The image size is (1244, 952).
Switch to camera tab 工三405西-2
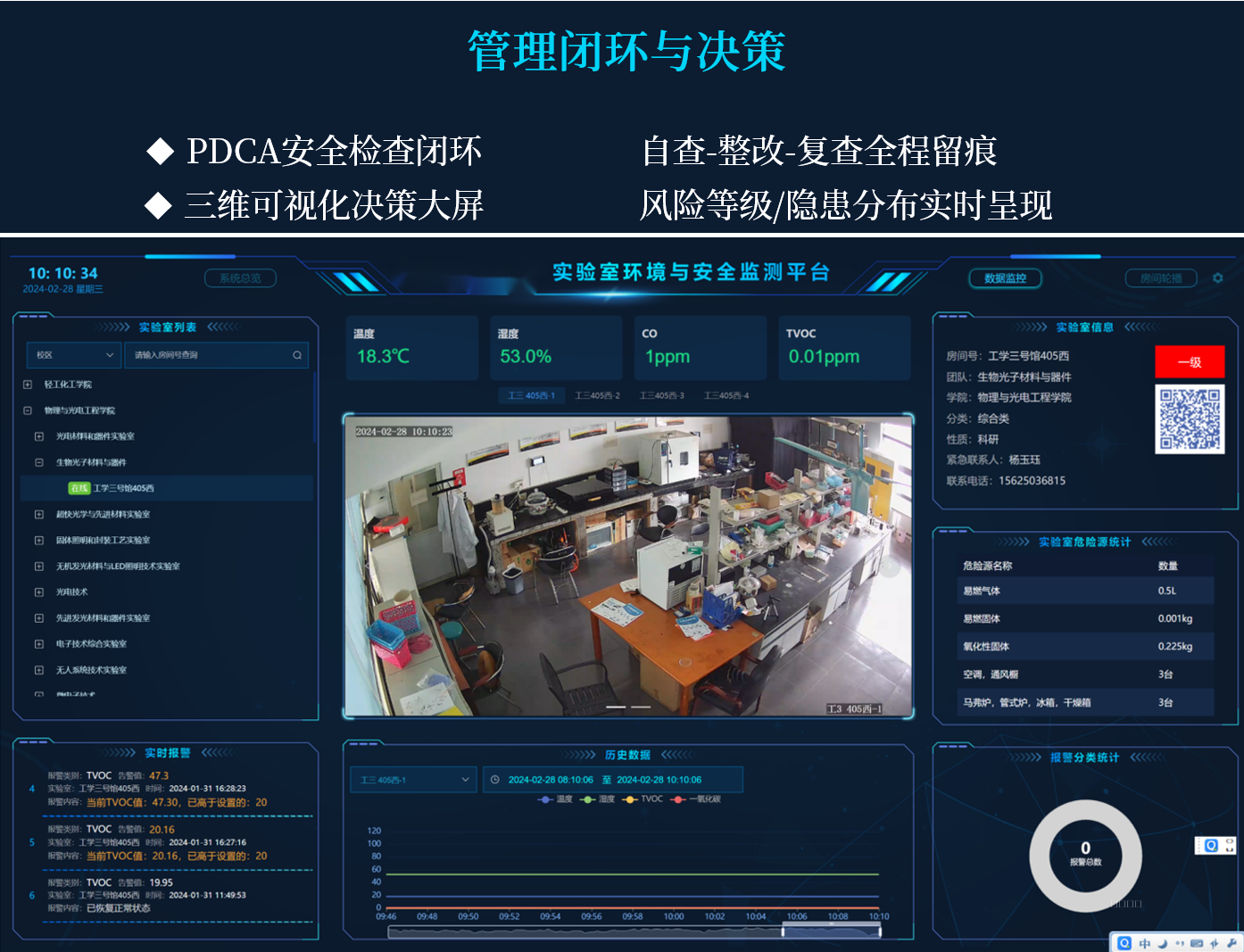[597, 395]
